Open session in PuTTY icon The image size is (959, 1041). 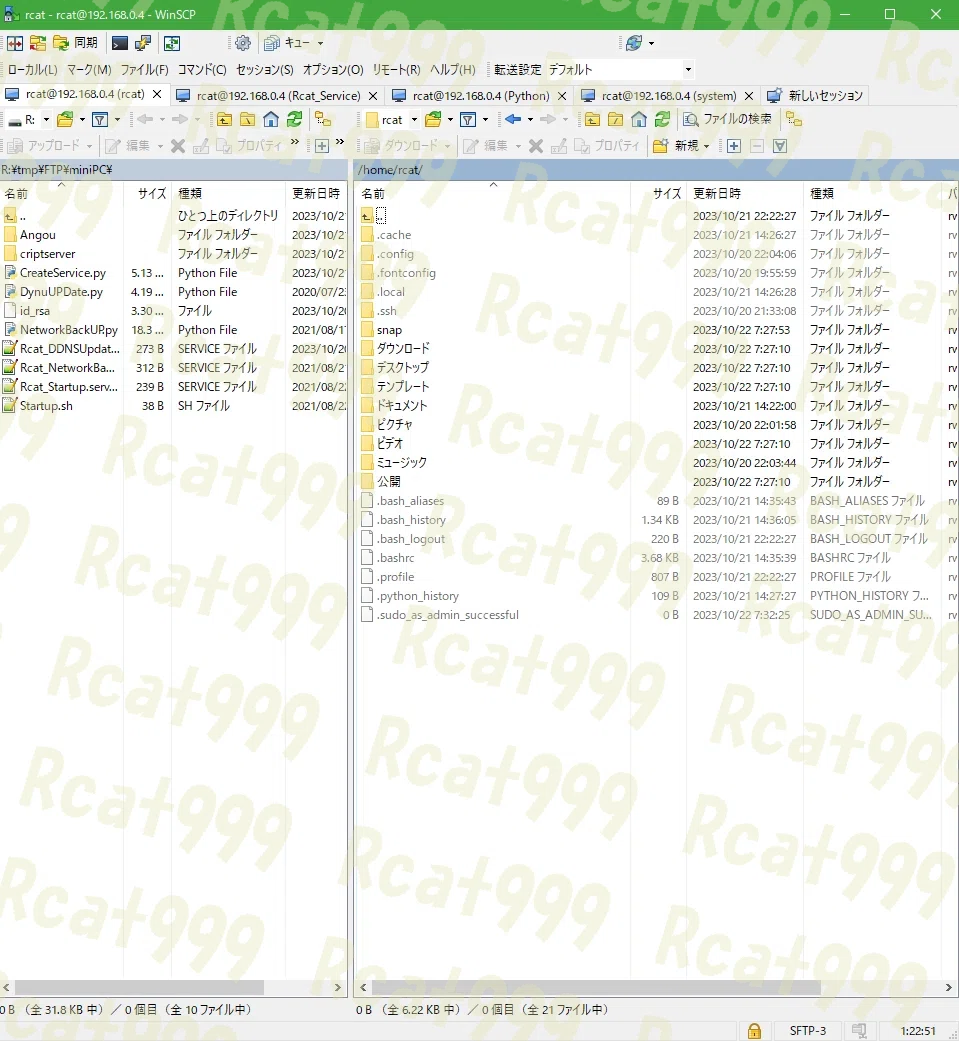pyautogui.click(x=143, y=43)
